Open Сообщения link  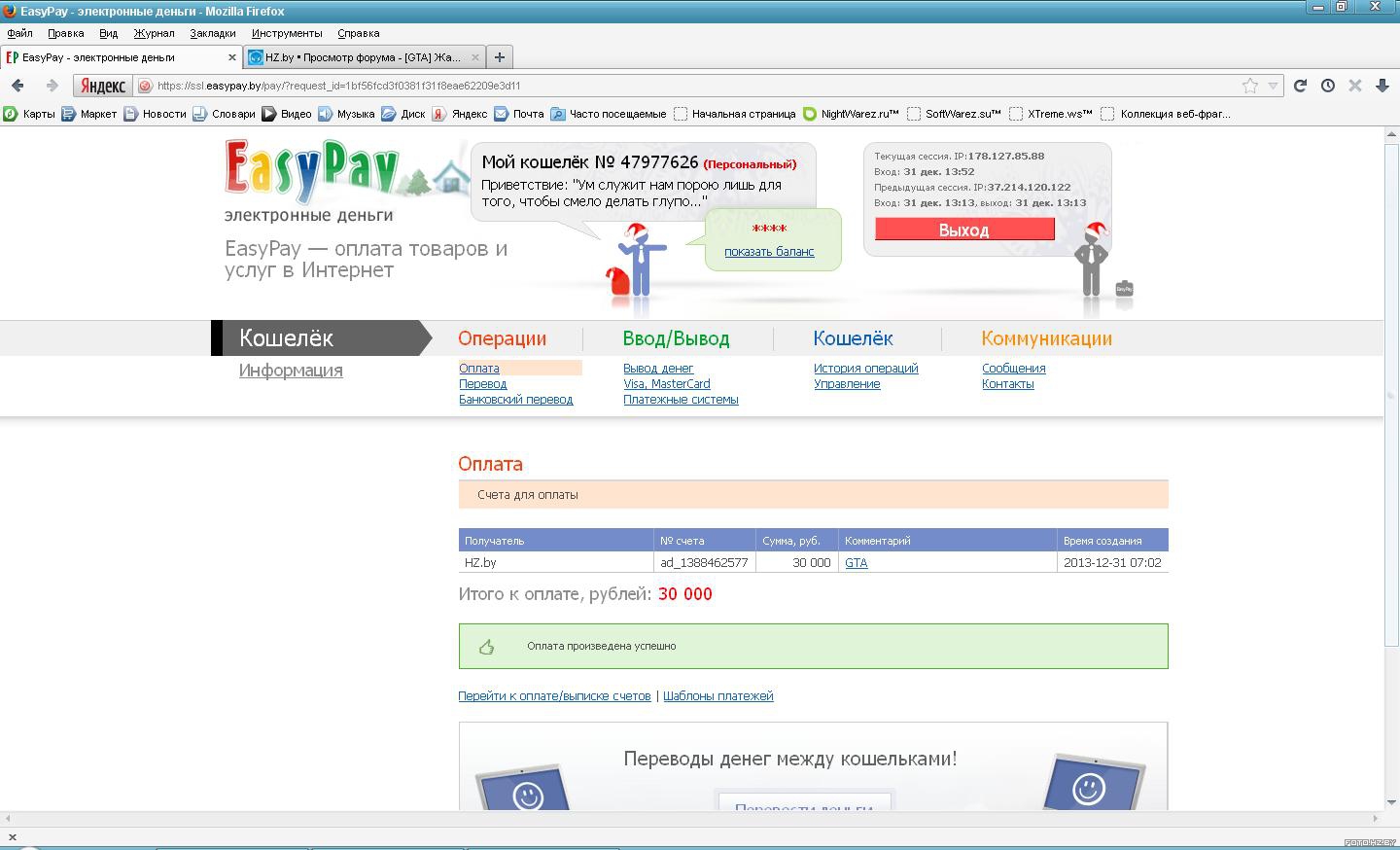1014,369
